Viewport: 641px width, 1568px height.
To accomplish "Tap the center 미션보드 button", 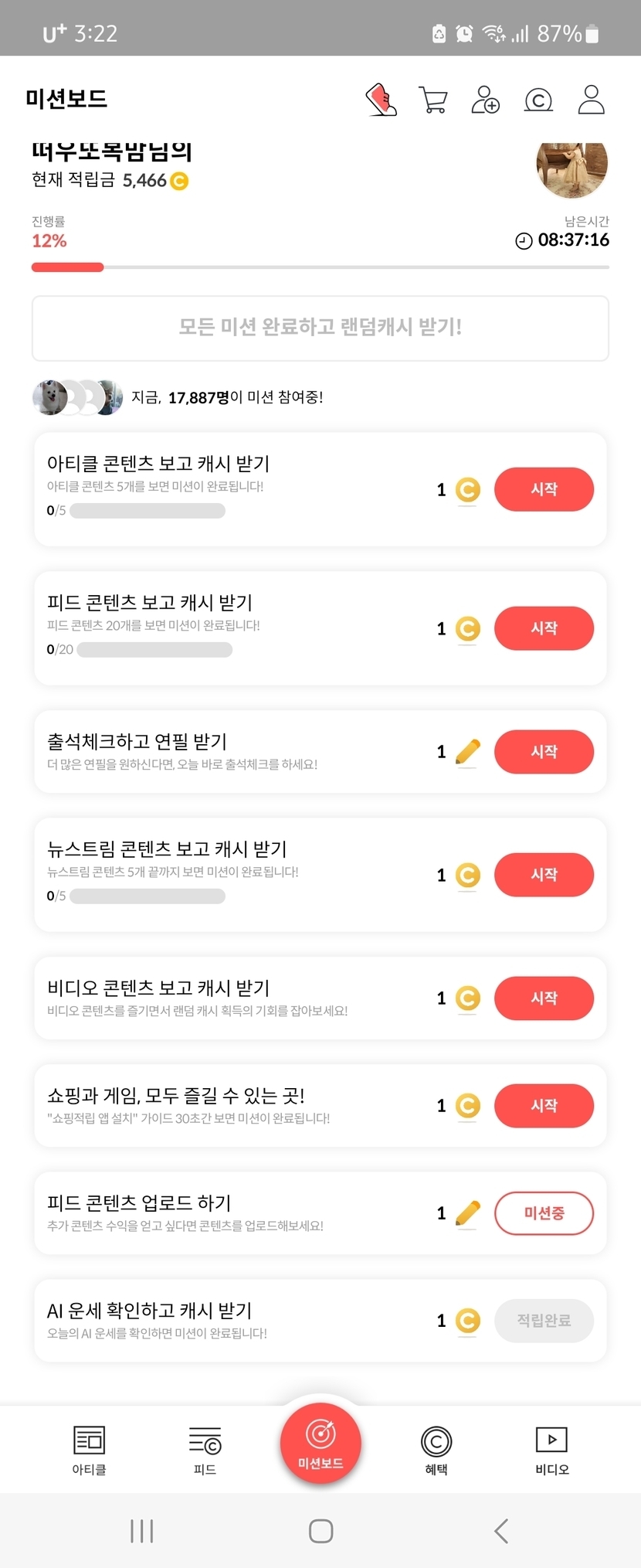I will [320, 1442].
